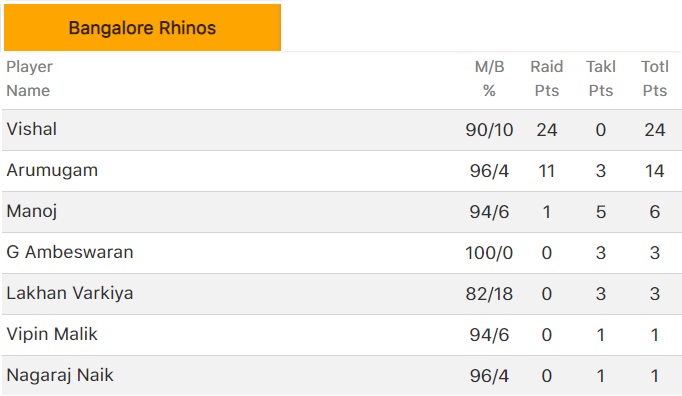Click on player Manoj

(32, 211)
